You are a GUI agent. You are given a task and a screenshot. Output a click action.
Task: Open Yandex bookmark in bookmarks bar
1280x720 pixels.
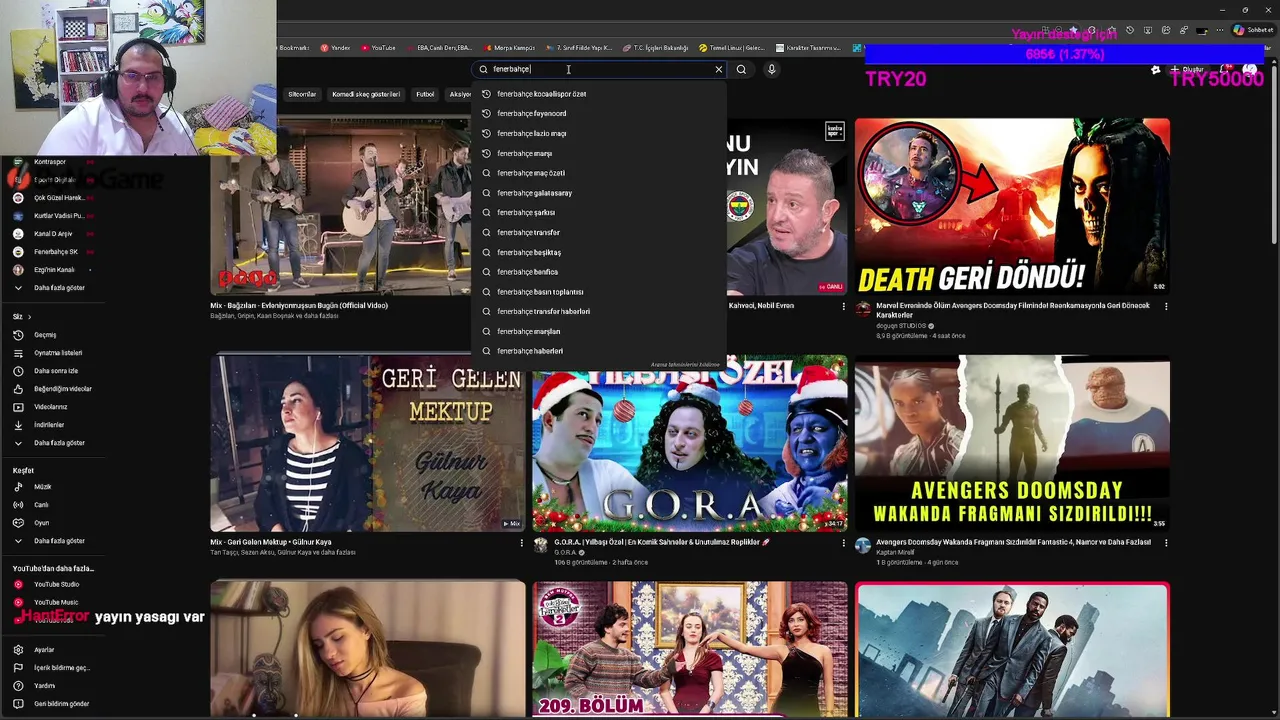335,48
